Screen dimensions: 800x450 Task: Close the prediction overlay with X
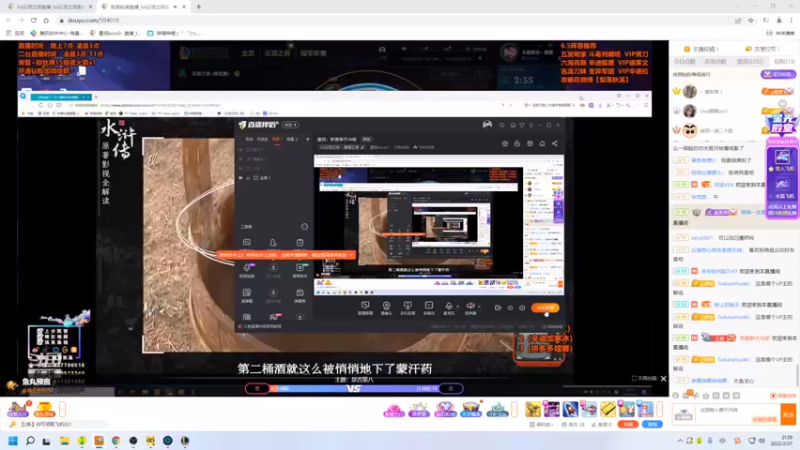point(663,379)
